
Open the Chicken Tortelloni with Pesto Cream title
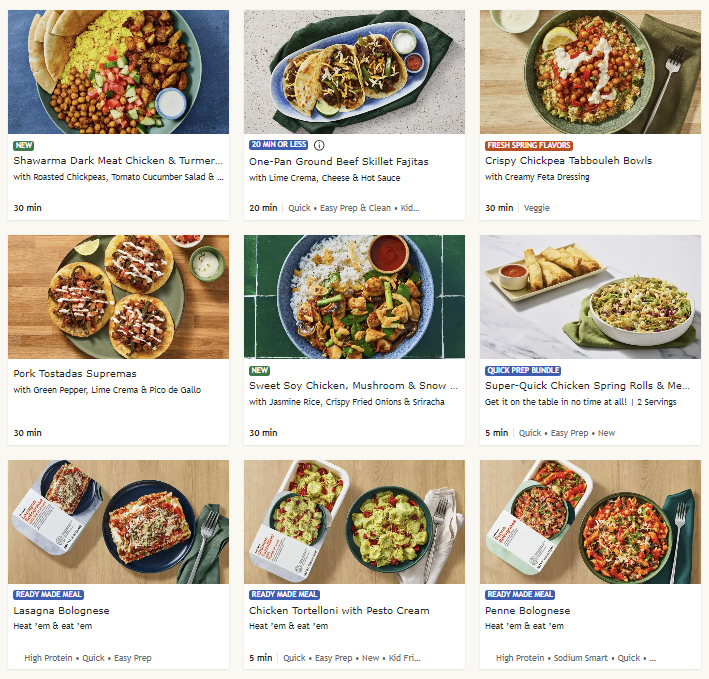339,610
